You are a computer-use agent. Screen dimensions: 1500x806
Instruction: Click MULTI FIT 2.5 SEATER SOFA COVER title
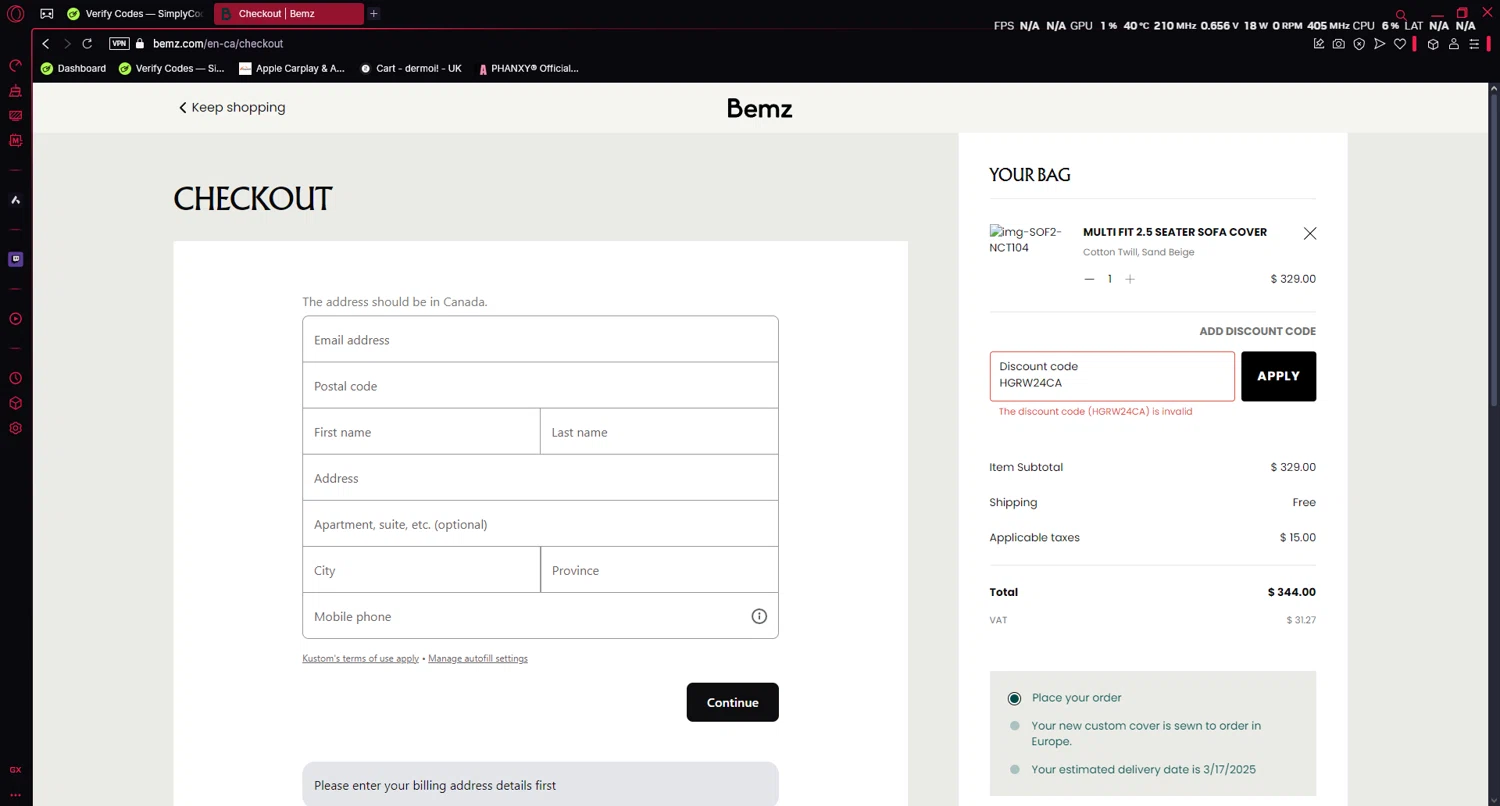click(1175, 232)
